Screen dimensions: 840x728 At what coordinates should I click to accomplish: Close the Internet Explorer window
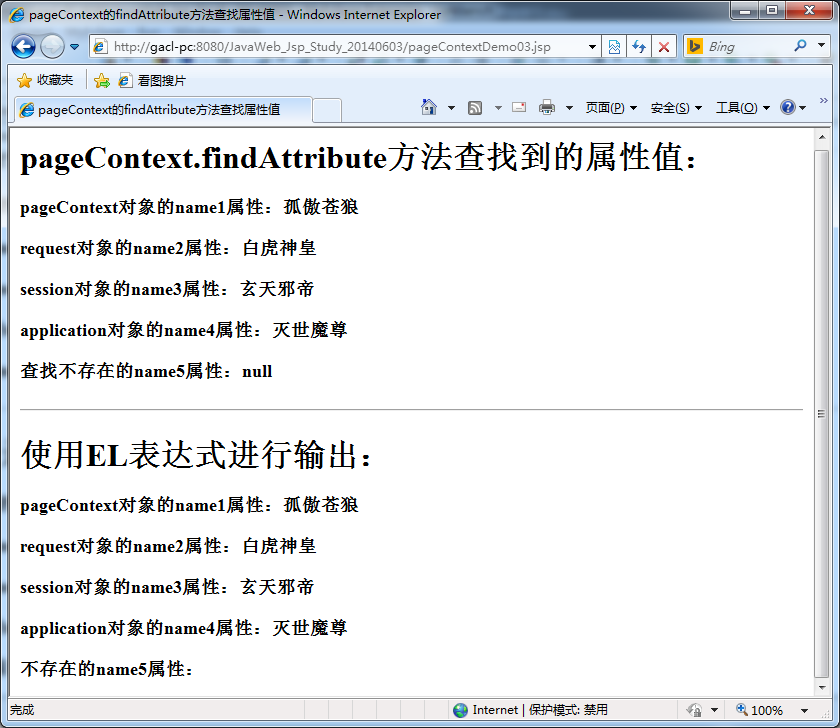809,10
